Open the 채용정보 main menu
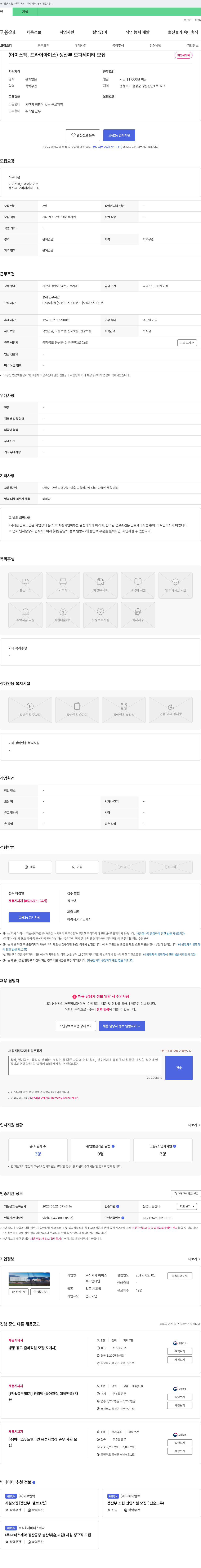 coord(33,32)
